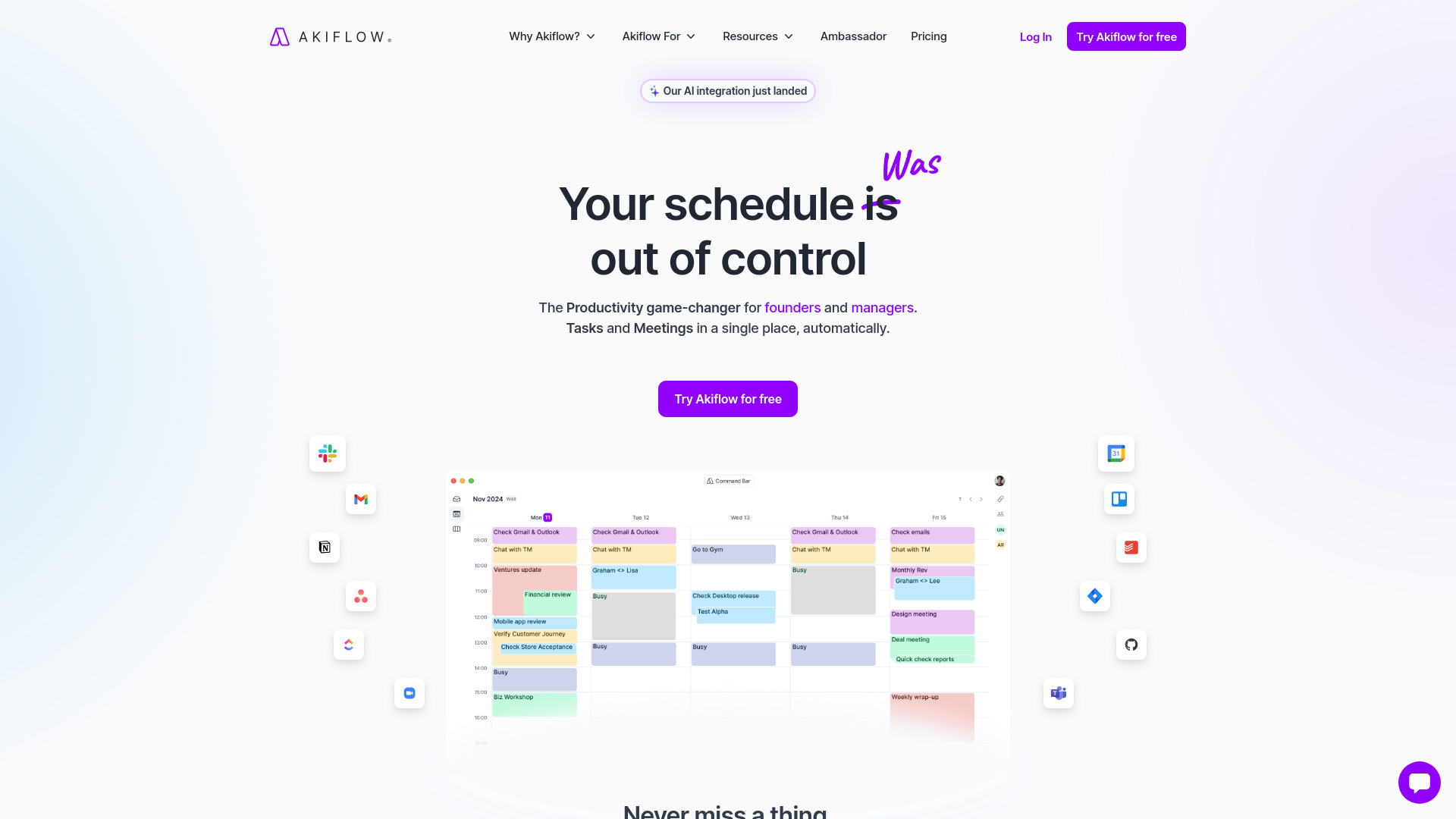Click the Microsoft Teams integration icon
The image size is (1456, 819).
click(1058, 692)
